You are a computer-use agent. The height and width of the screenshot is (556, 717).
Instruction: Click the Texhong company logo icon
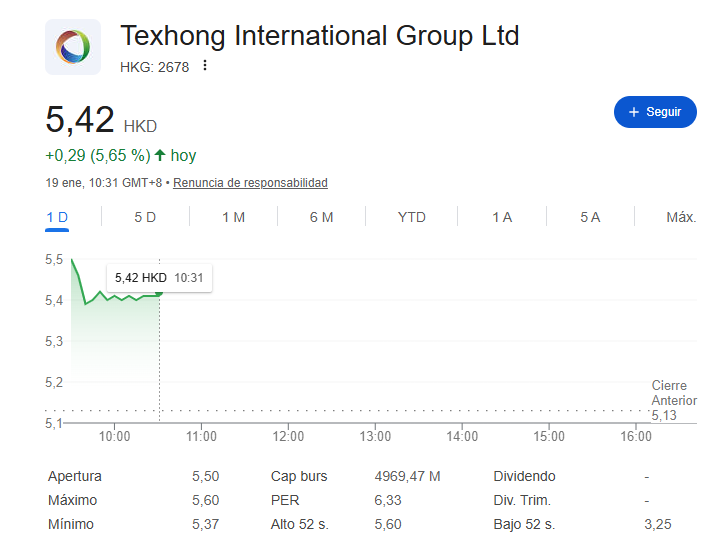73,47
